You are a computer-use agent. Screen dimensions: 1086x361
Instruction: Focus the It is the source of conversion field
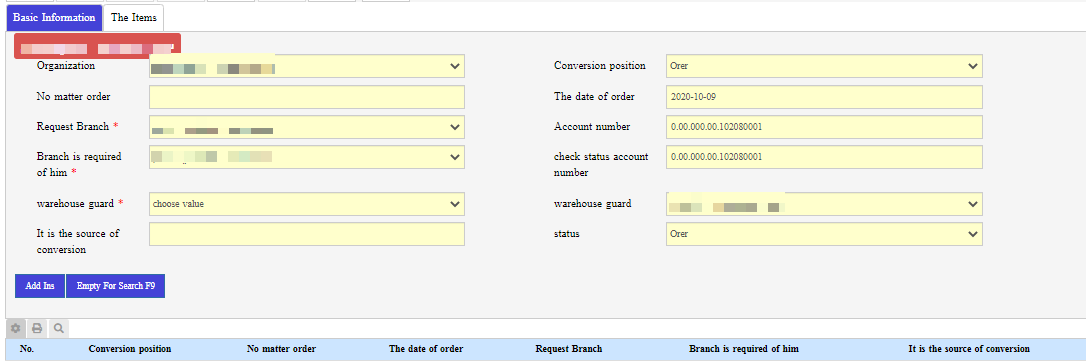click(307, 234)
